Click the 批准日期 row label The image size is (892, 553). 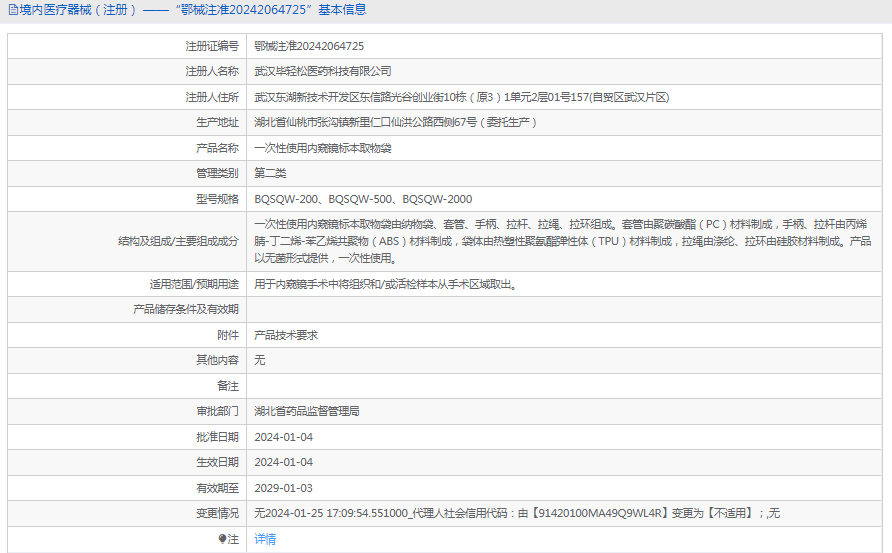pyautogui.click(x=217, y=437)
